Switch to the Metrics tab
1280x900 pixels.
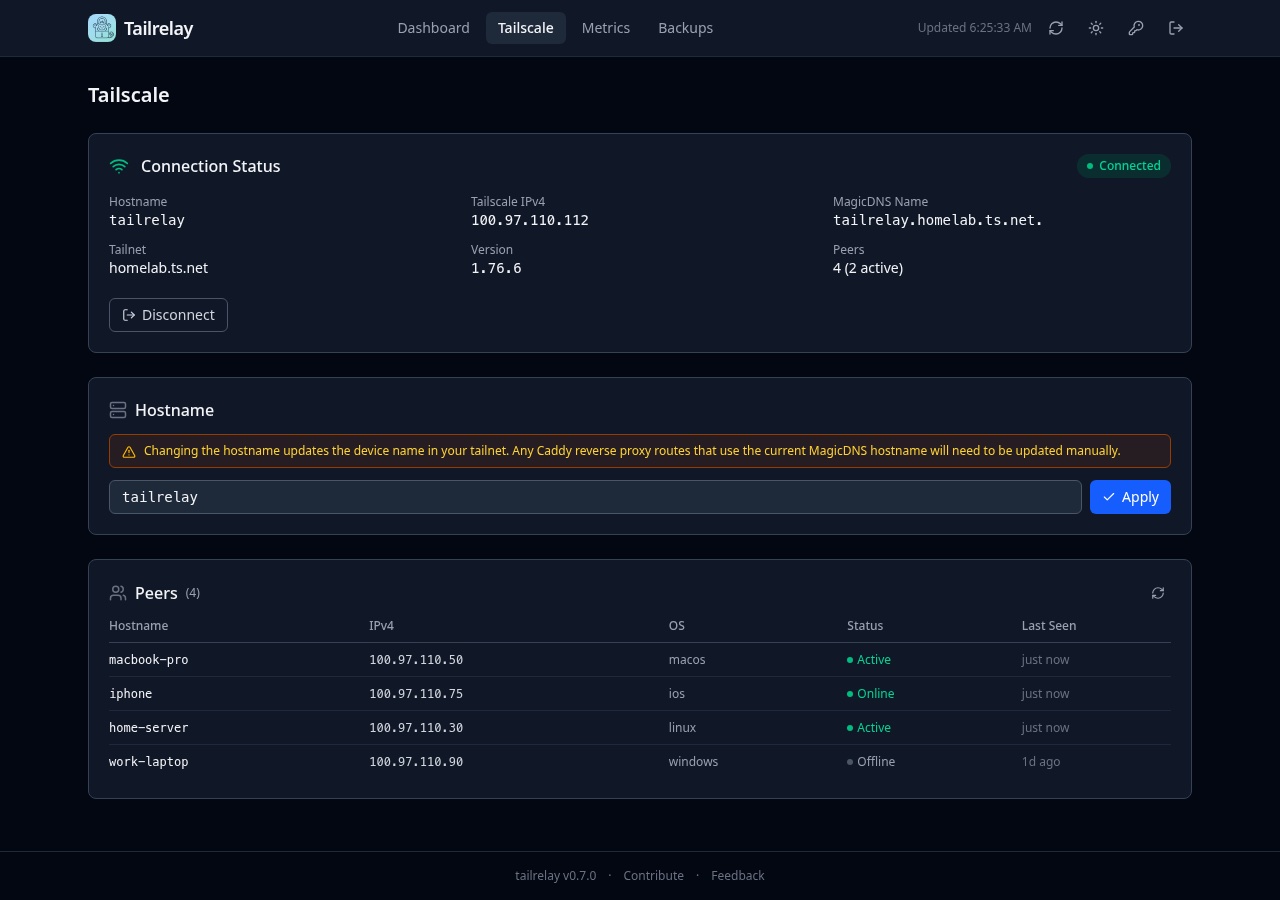coord(606,28)
